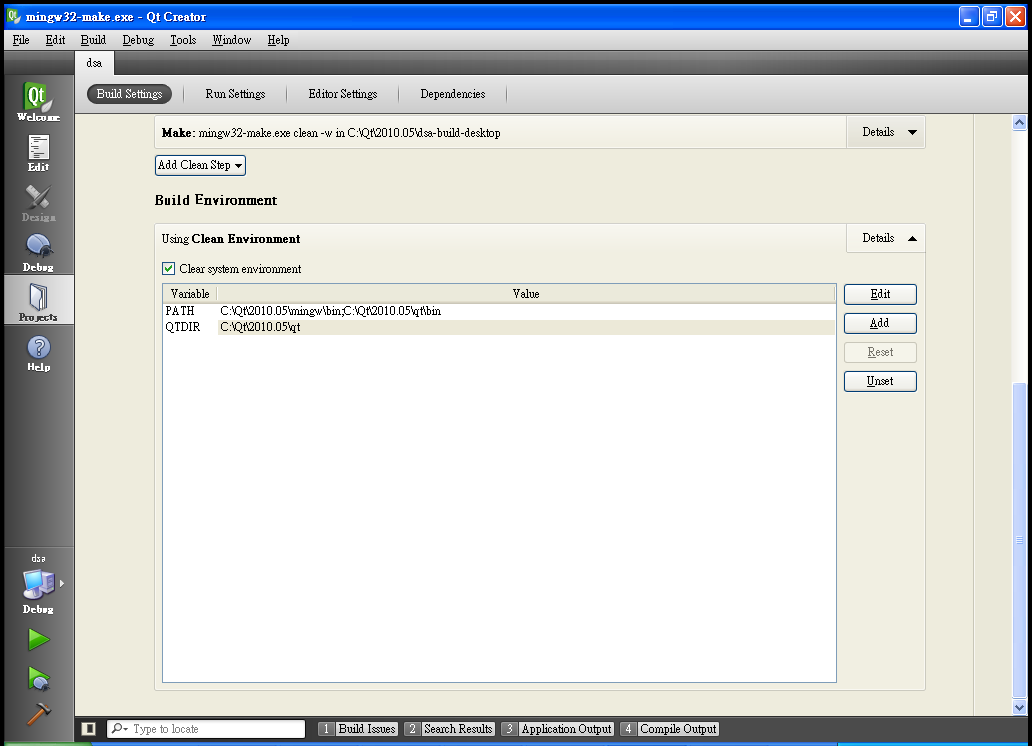This screenshot has height=746, width=1032.
Task: Open the File menu
Action: click(21, 40)
